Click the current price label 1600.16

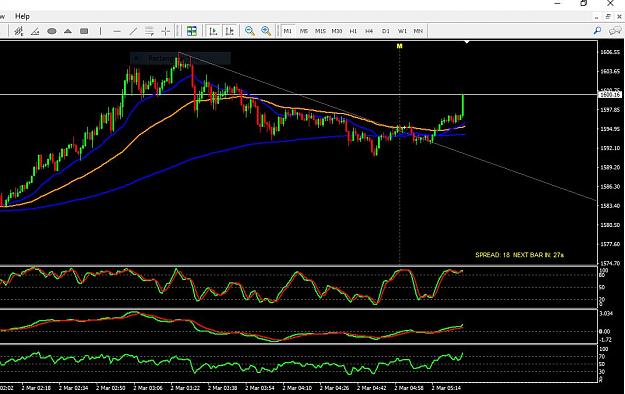pyautogui.click(x=610, y=95)
